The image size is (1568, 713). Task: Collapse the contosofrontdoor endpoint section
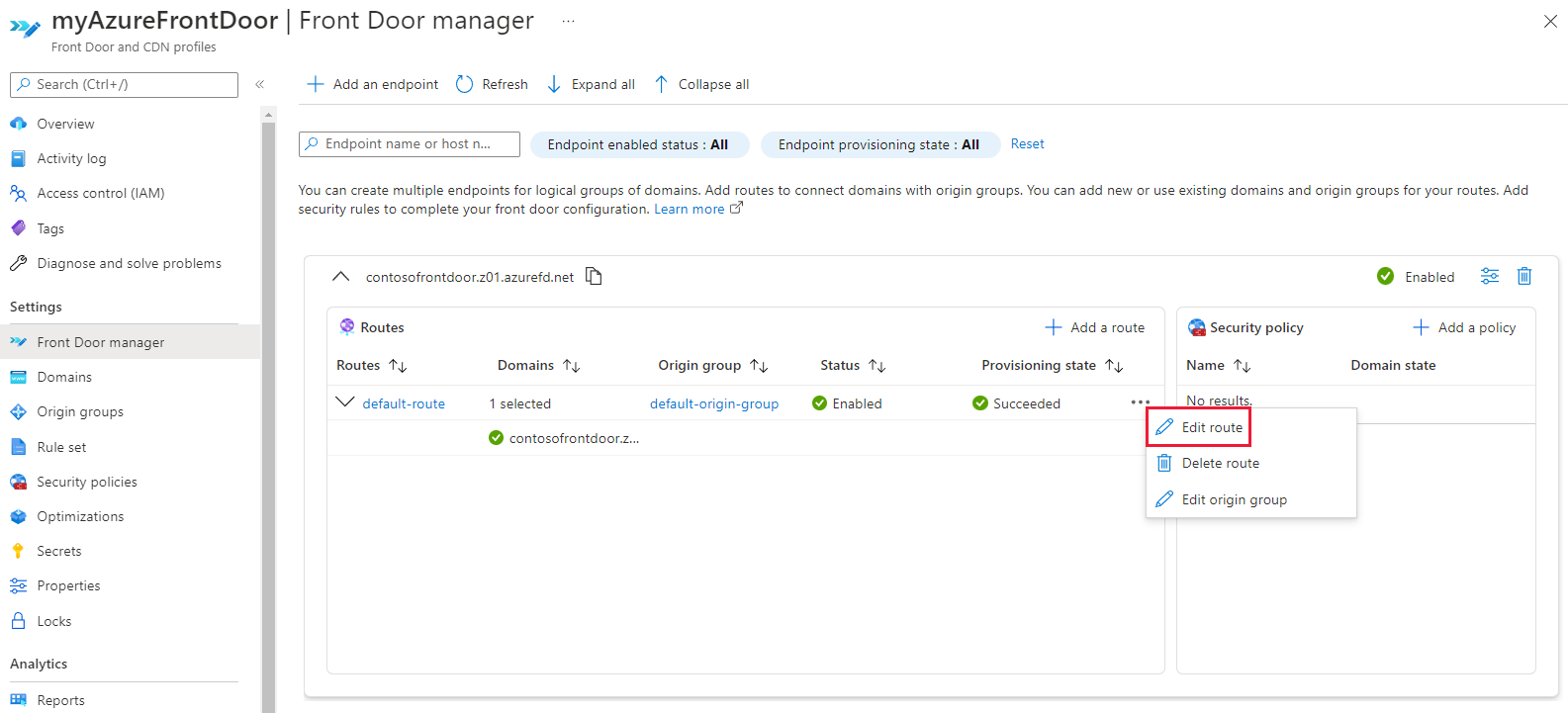click(340, 277)
